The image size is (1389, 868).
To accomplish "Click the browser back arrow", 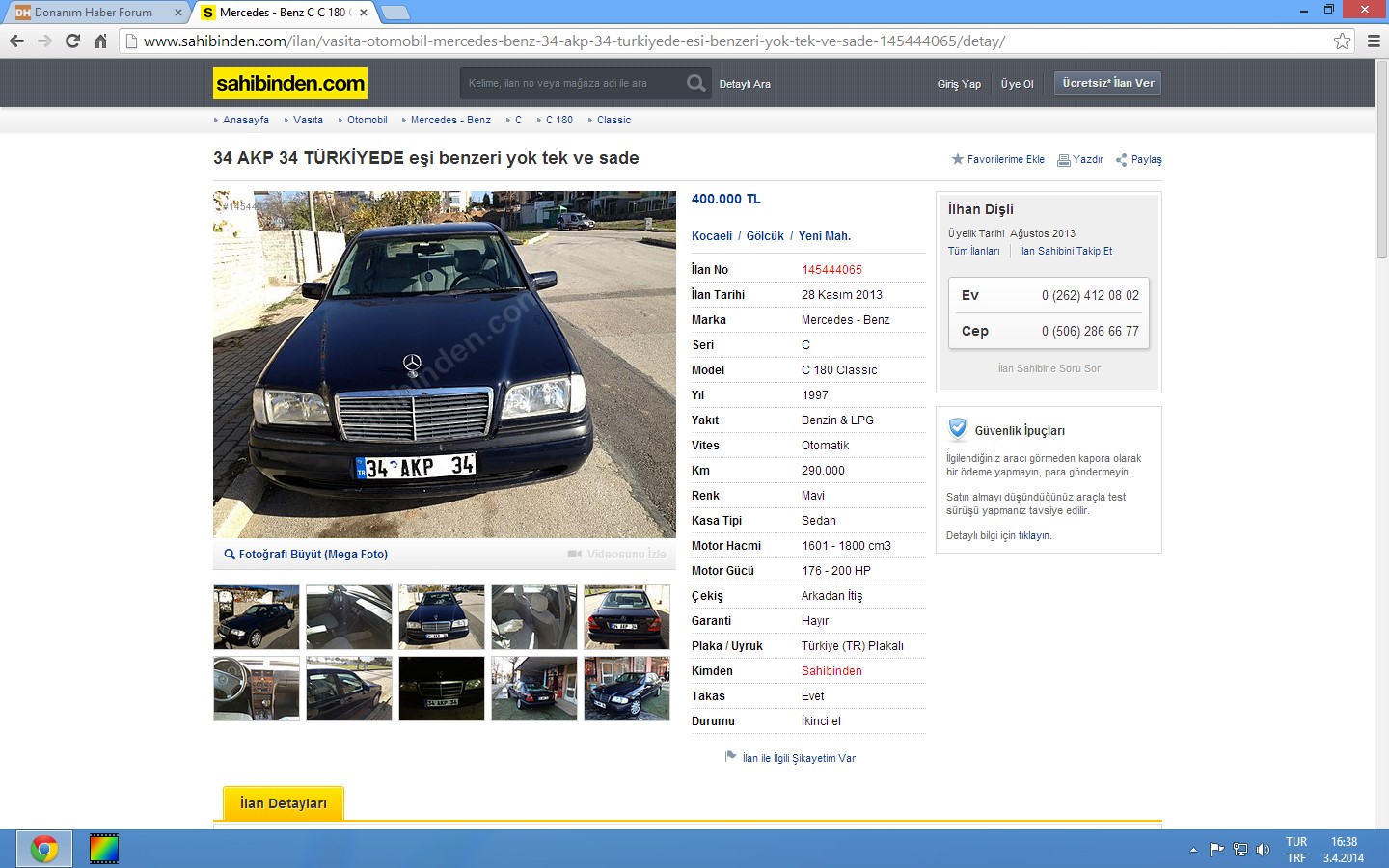I will click(16, 41).
